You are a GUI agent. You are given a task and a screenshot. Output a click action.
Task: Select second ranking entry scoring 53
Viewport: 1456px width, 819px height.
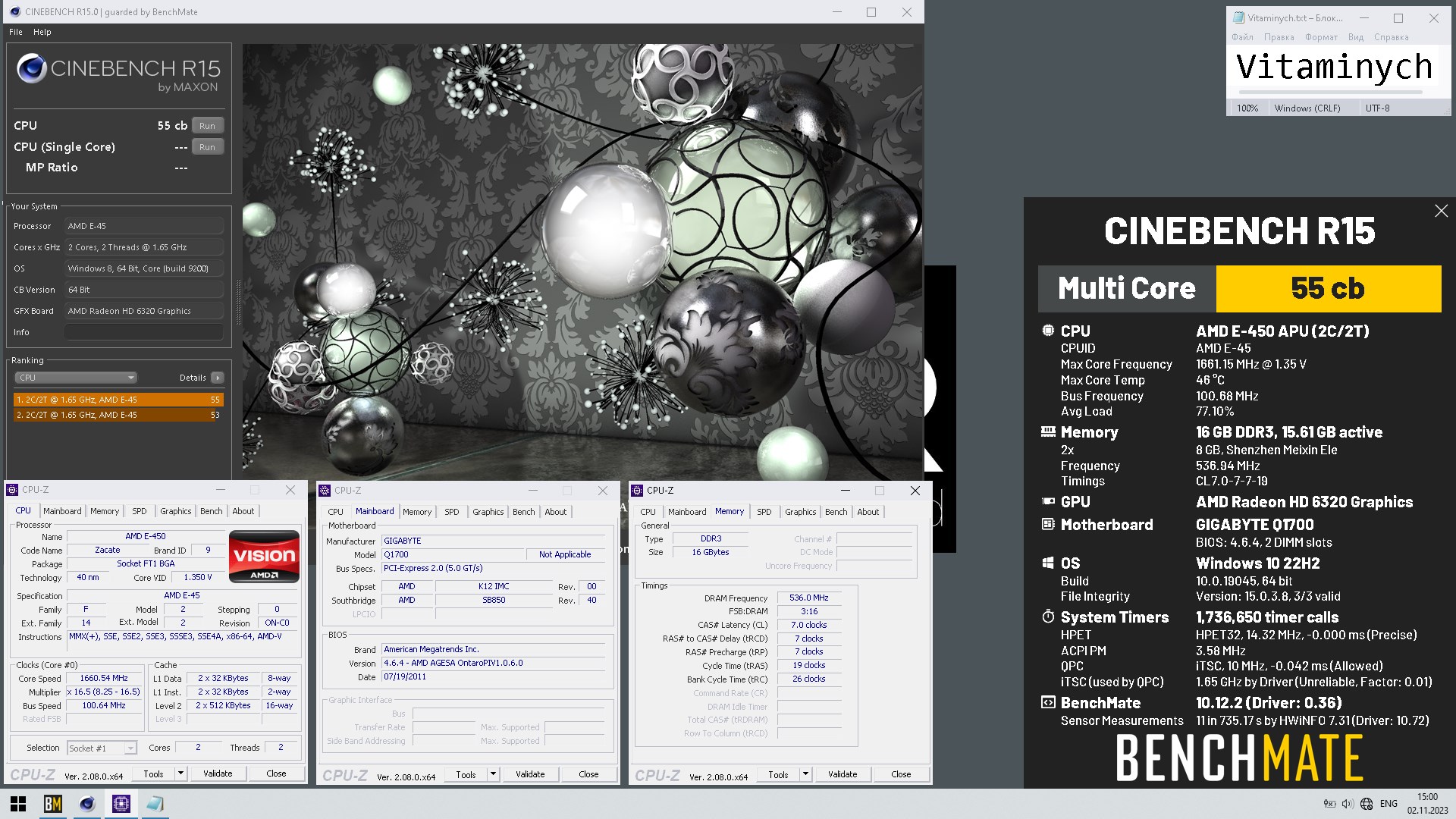(x=118, y=415)
